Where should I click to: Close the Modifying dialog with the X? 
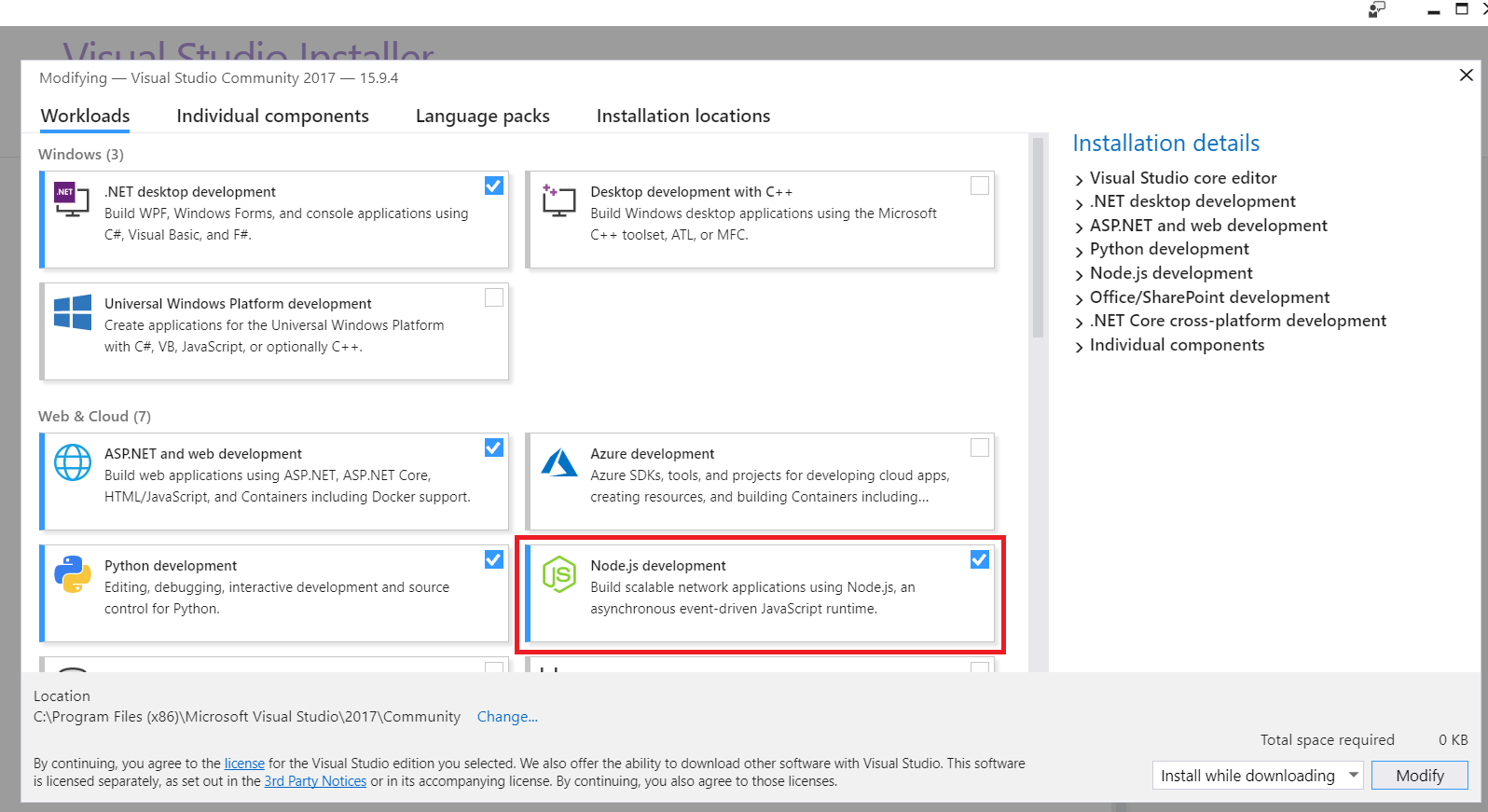pyautogui.click(x=1466, y=75)
